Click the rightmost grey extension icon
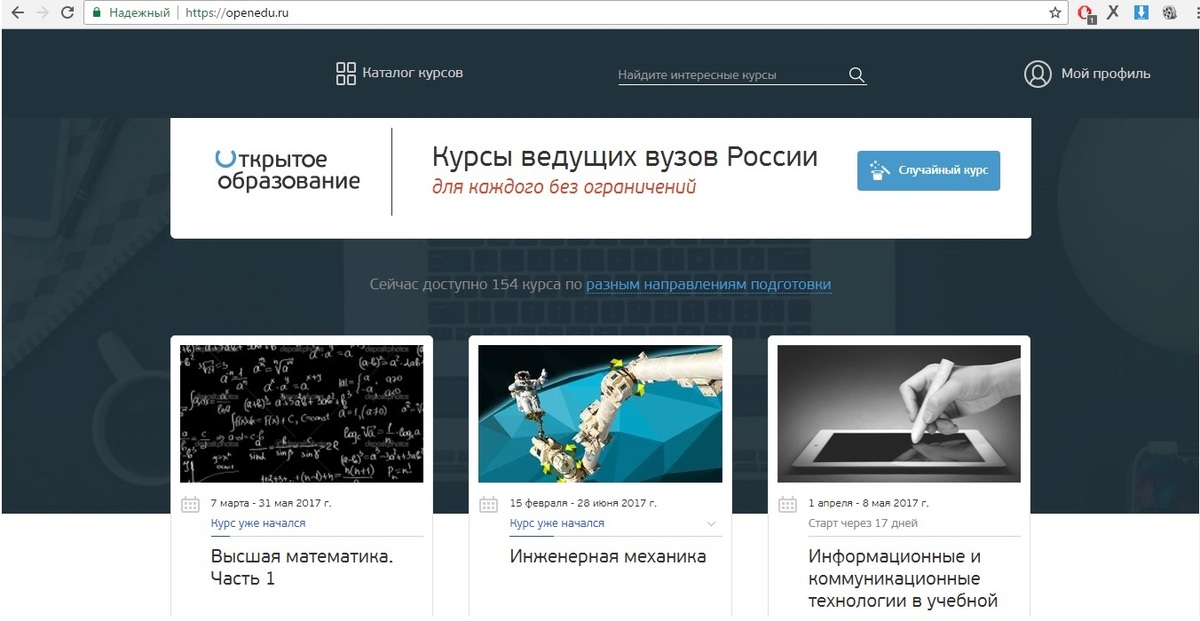The width and height of the screenshot is (1200, 621). point(1169,14)
